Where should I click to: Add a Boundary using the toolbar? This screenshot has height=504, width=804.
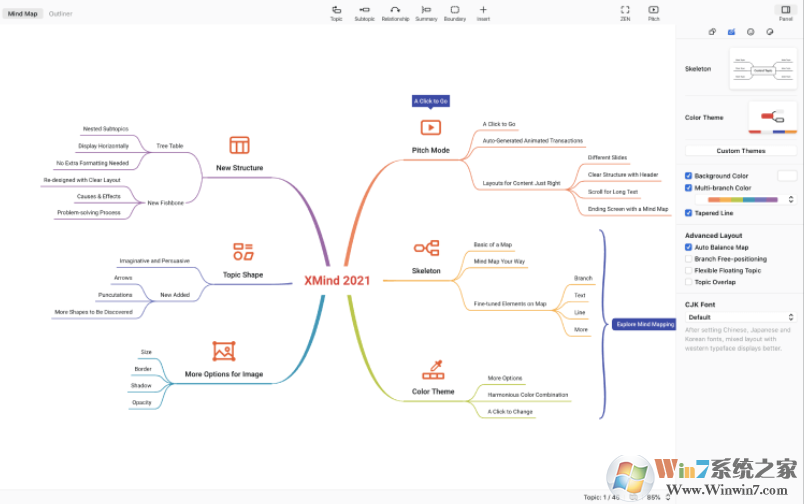[455, 12]
